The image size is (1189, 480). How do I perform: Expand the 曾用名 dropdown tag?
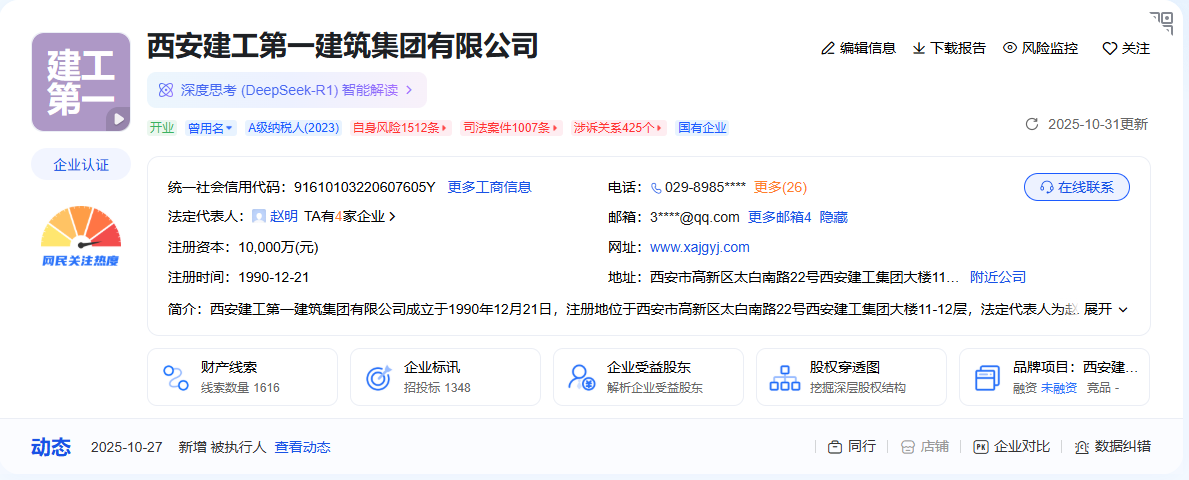coord(210,128)
